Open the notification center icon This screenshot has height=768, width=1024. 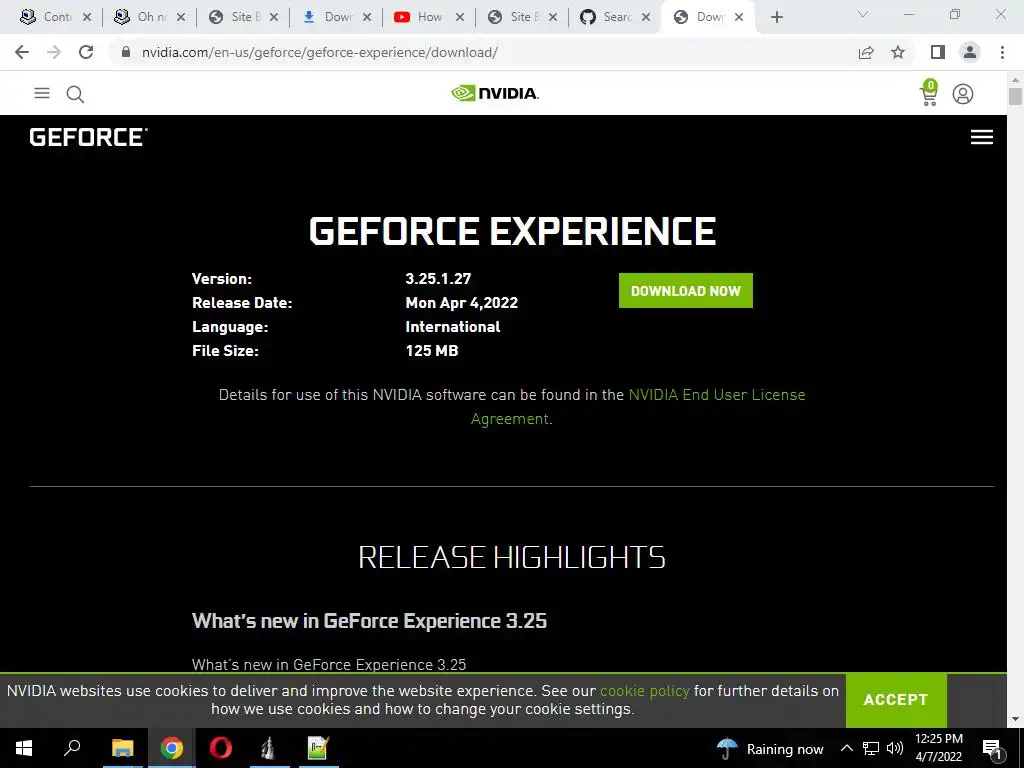coord(992,748)
